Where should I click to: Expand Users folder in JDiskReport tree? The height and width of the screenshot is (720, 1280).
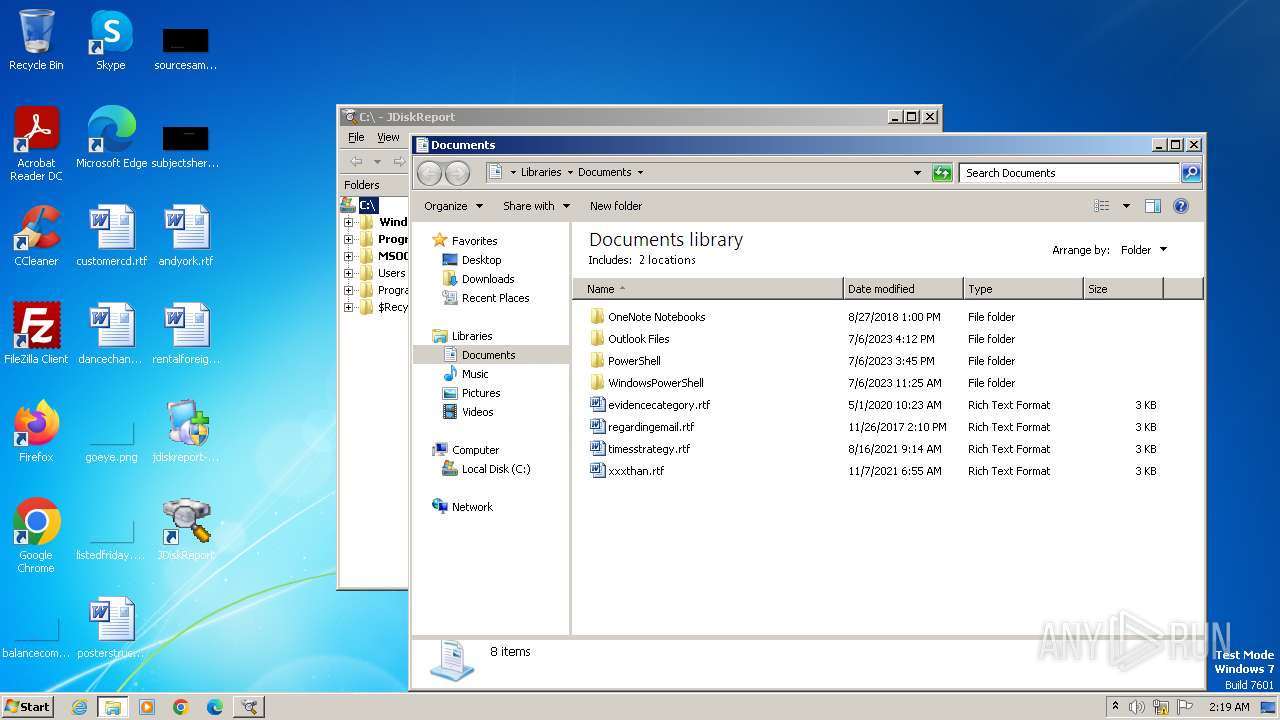(348, 273)
